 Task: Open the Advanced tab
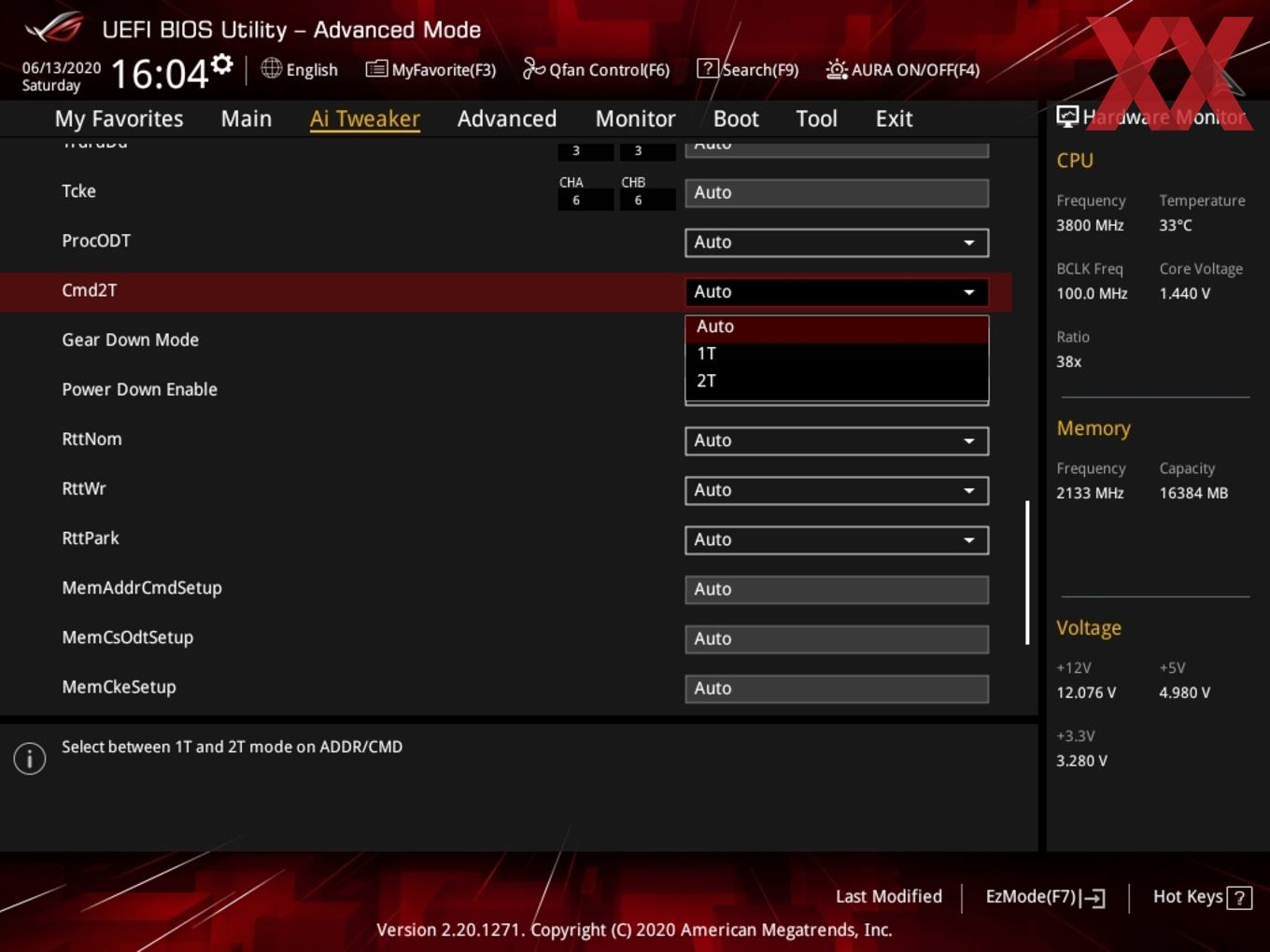(x=507, y=119)
